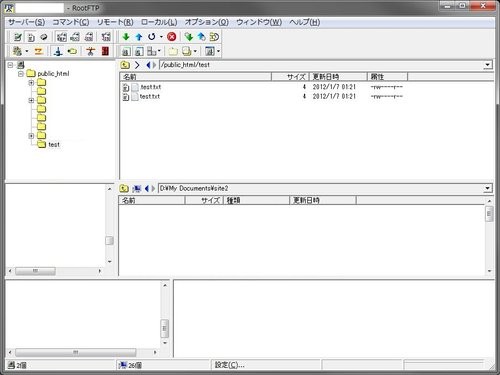Click the new folder icon in the toolbar

point(173,51)
